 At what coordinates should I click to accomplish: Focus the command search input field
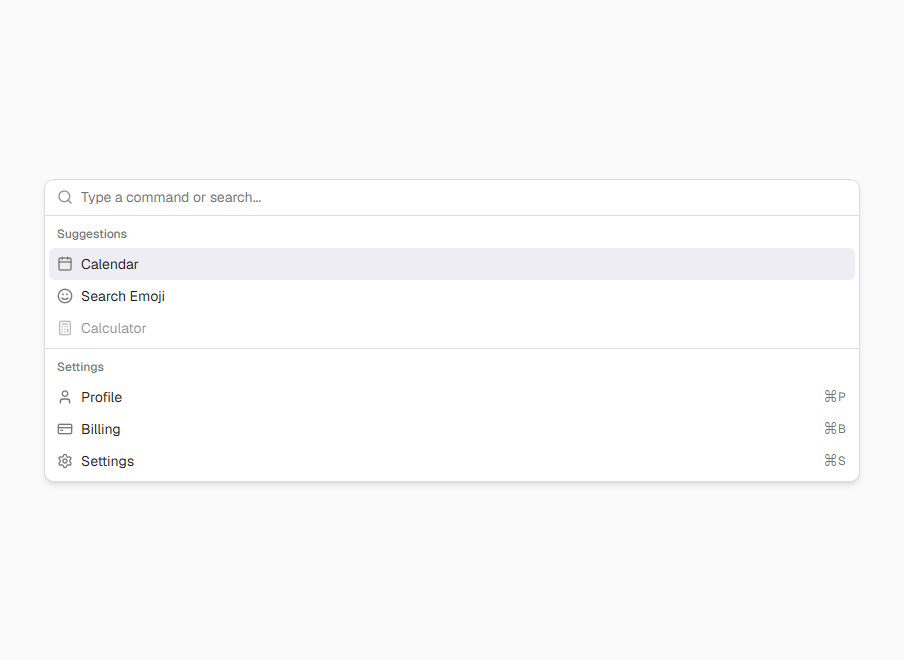point(466,197)
